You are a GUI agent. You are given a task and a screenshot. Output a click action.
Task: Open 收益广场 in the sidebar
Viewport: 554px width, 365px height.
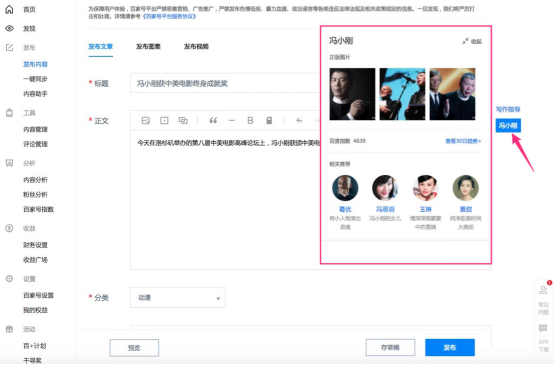coord(35,260)
